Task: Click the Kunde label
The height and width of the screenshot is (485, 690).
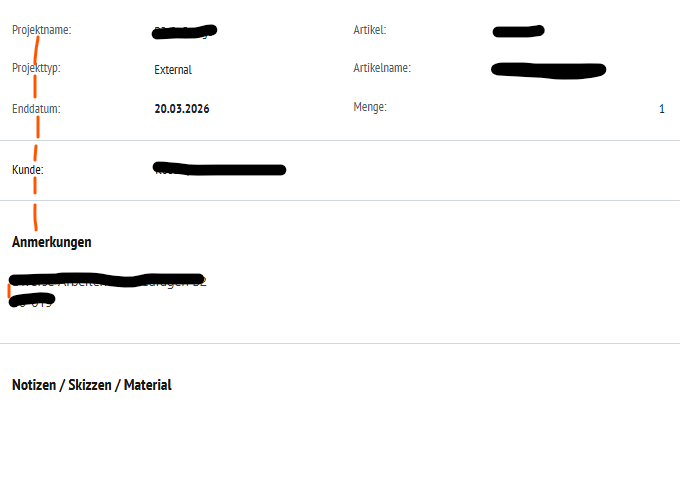Action: [x=28, y=169]
